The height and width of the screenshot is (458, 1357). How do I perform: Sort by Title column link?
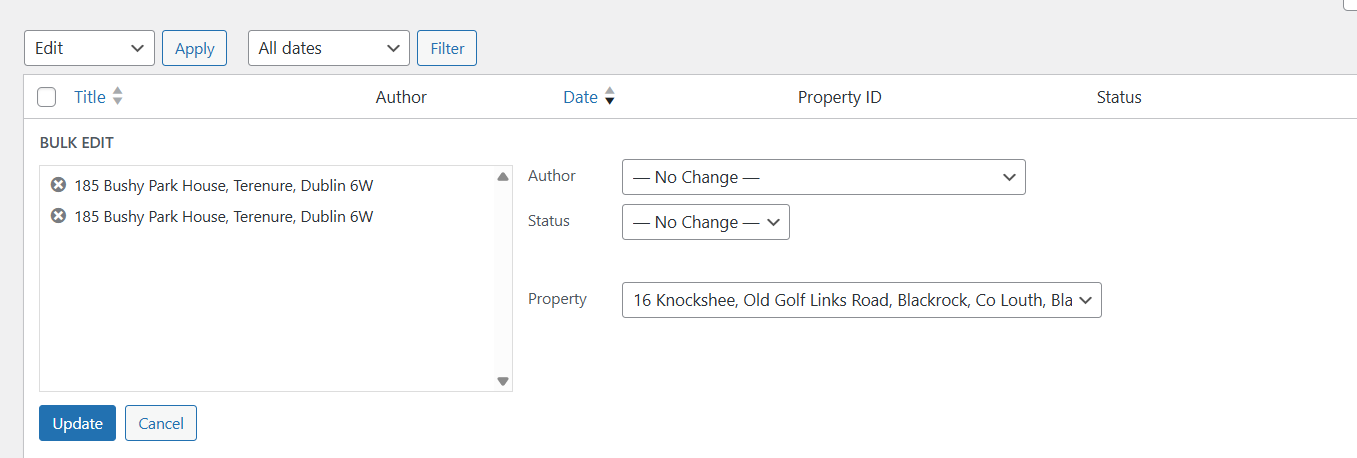(x=90, y=97)
